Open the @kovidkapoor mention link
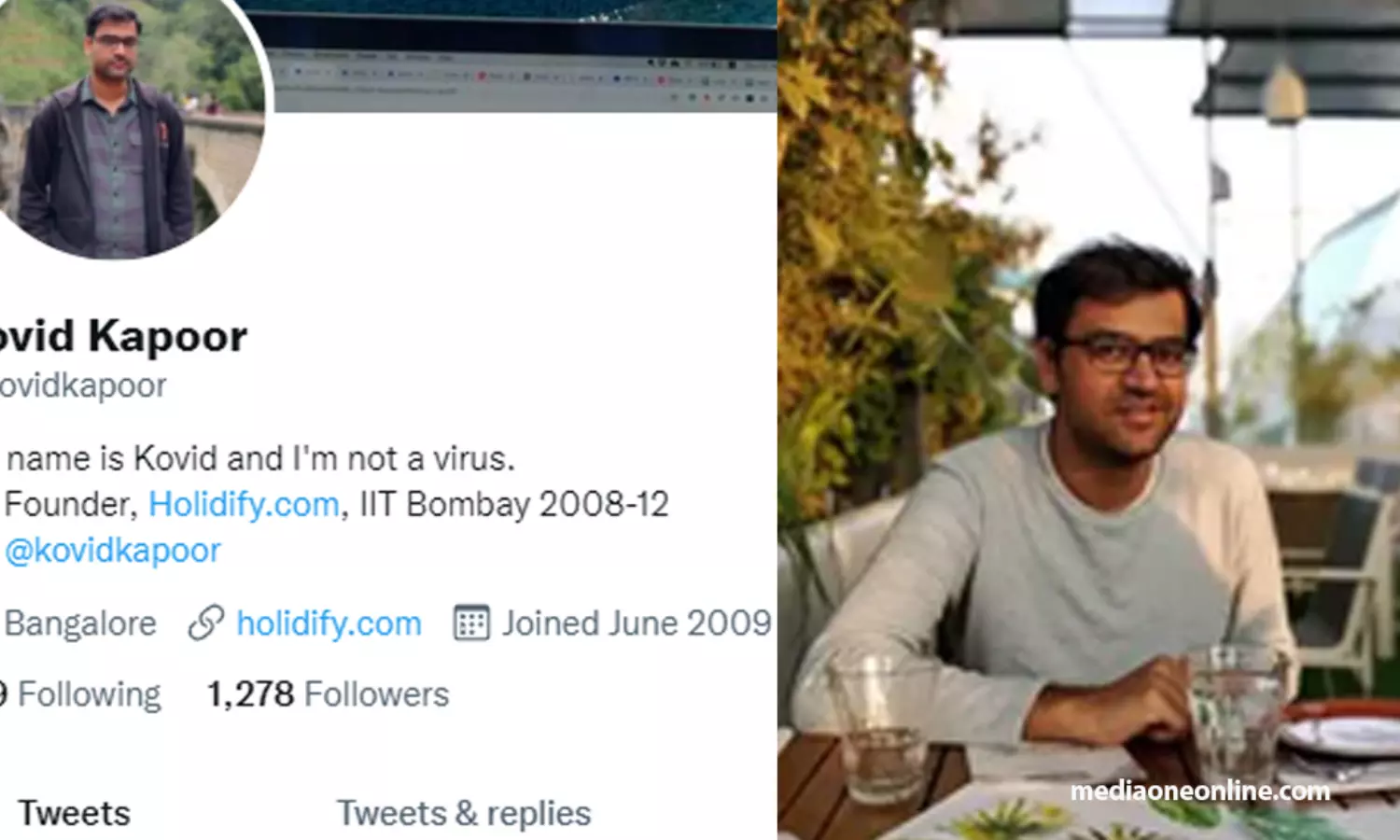The width and height of the screenshot is (1400, 840). [113, 550]
